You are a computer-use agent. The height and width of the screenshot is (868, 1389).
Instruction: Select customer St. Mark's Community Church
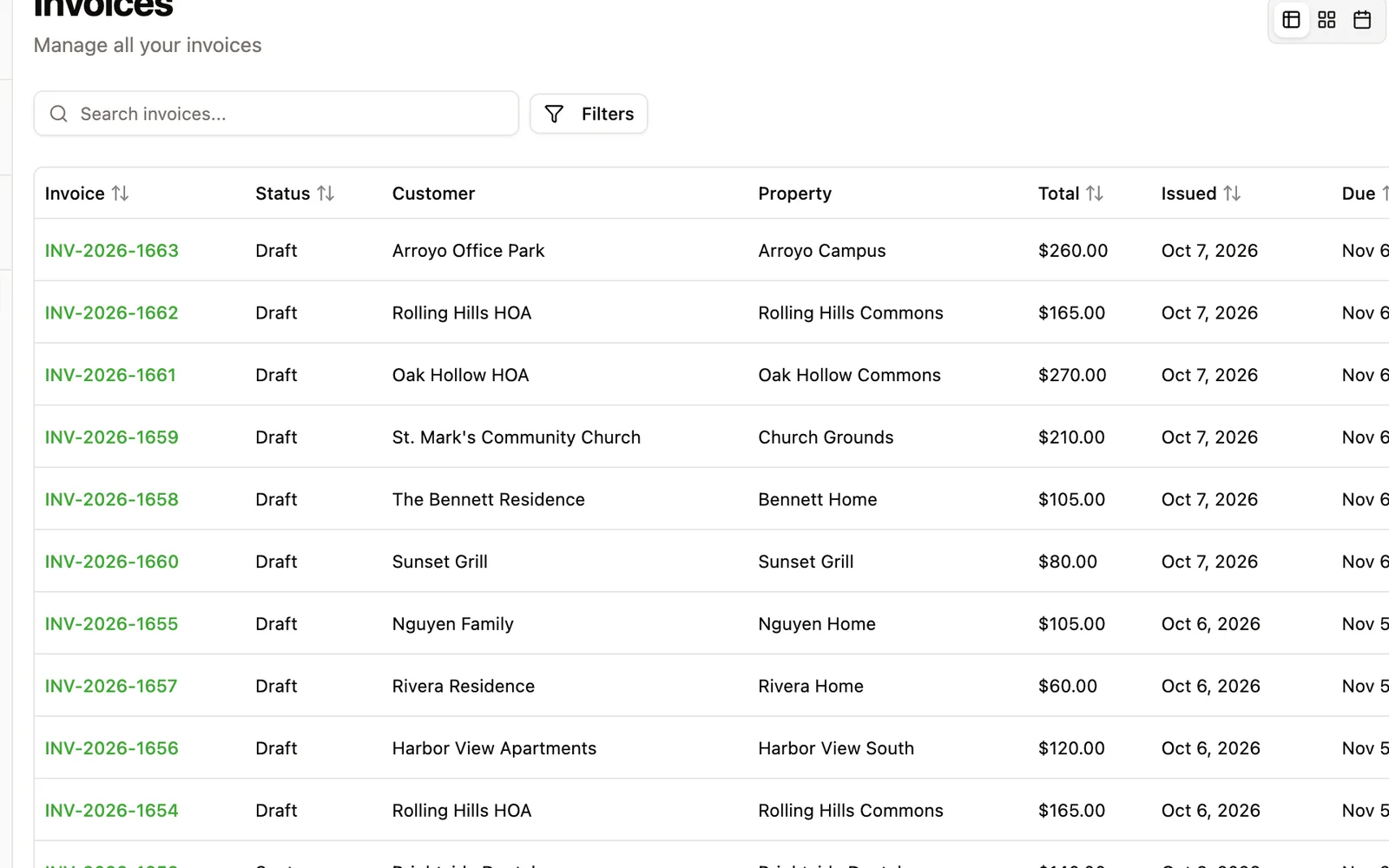click(x=517, y=437)
